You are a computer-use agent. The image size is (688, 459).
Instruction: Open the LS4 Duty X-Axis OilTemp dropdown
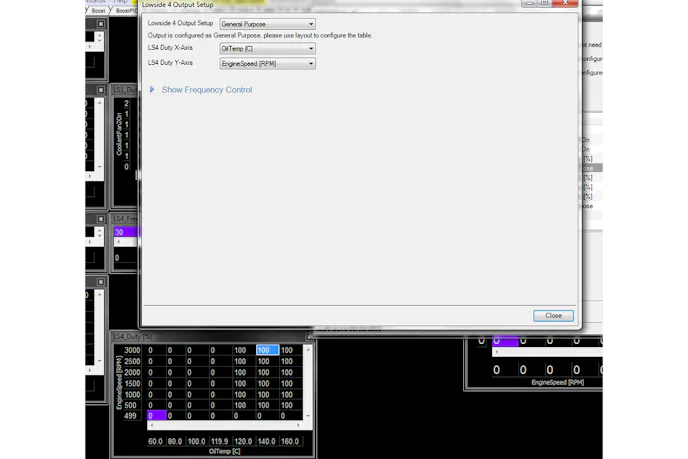(267, 48)
